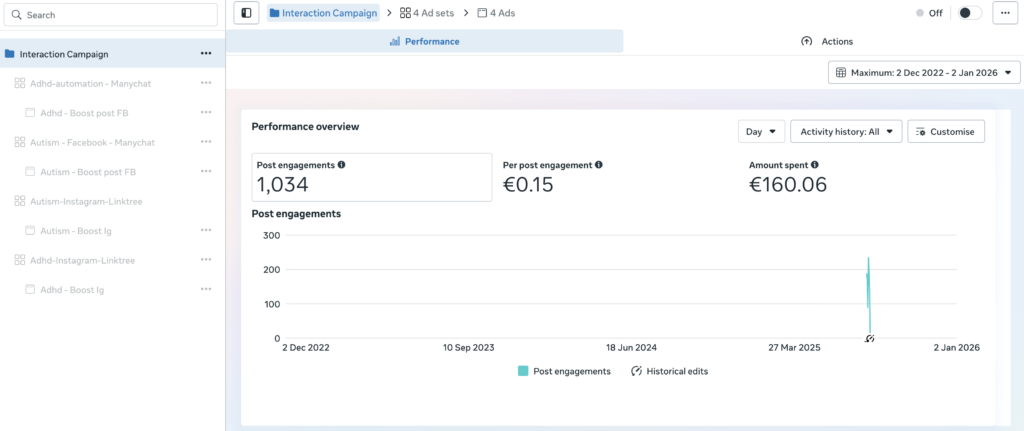Viewport: 1024px width, 431px height.
Task: Click the engagement spike on the chart
Action: [x=869, y=294]
